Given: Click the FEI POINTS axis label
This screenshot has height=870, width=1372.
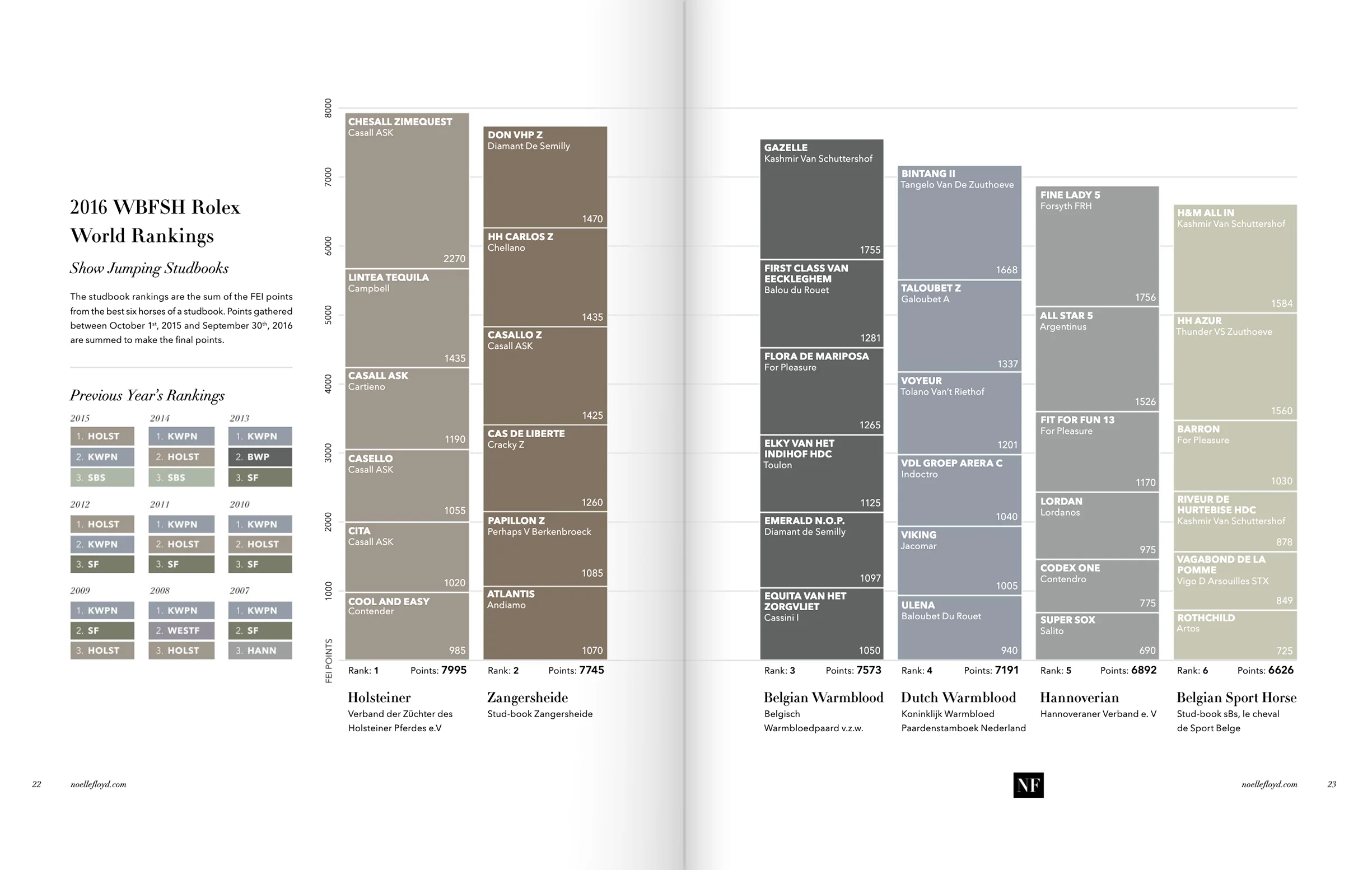Looking at the screenshot, I should click(x=328, y=660).
